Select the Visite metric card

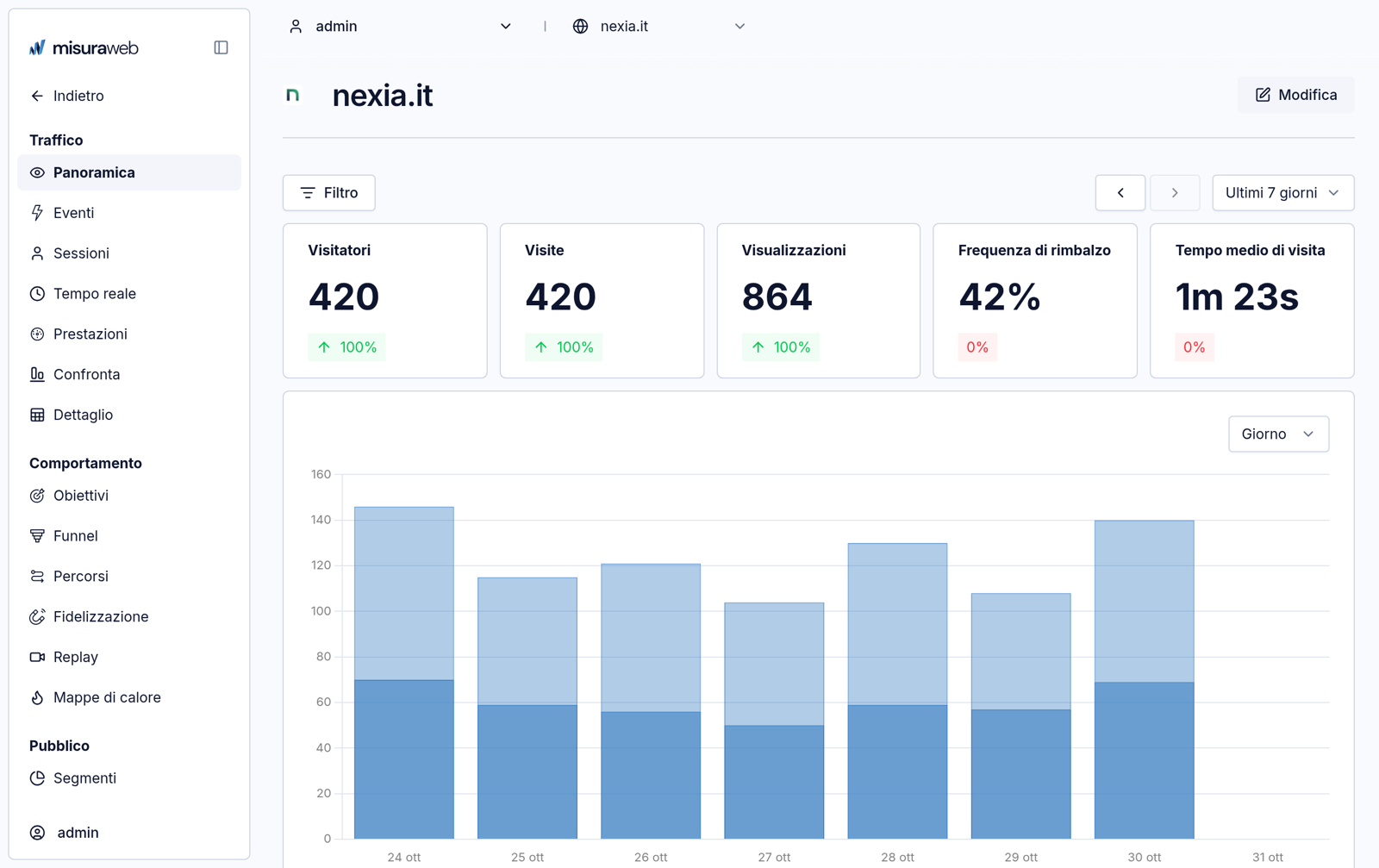602,301
